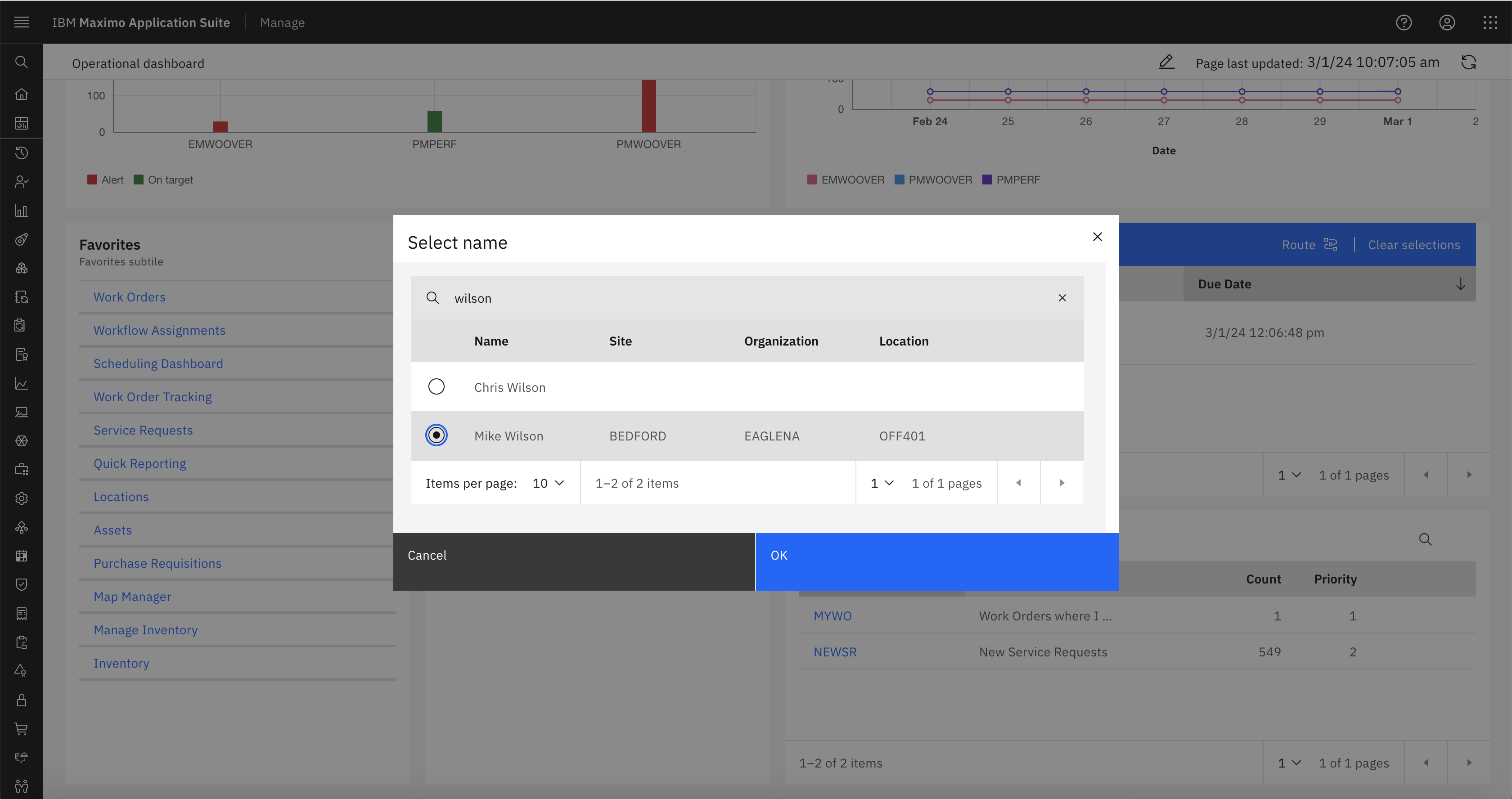Image resolution: width=1512 pixels, height=799 pixels.
Task: Select the Chris Wilson radio button
Action: [436, 386]
